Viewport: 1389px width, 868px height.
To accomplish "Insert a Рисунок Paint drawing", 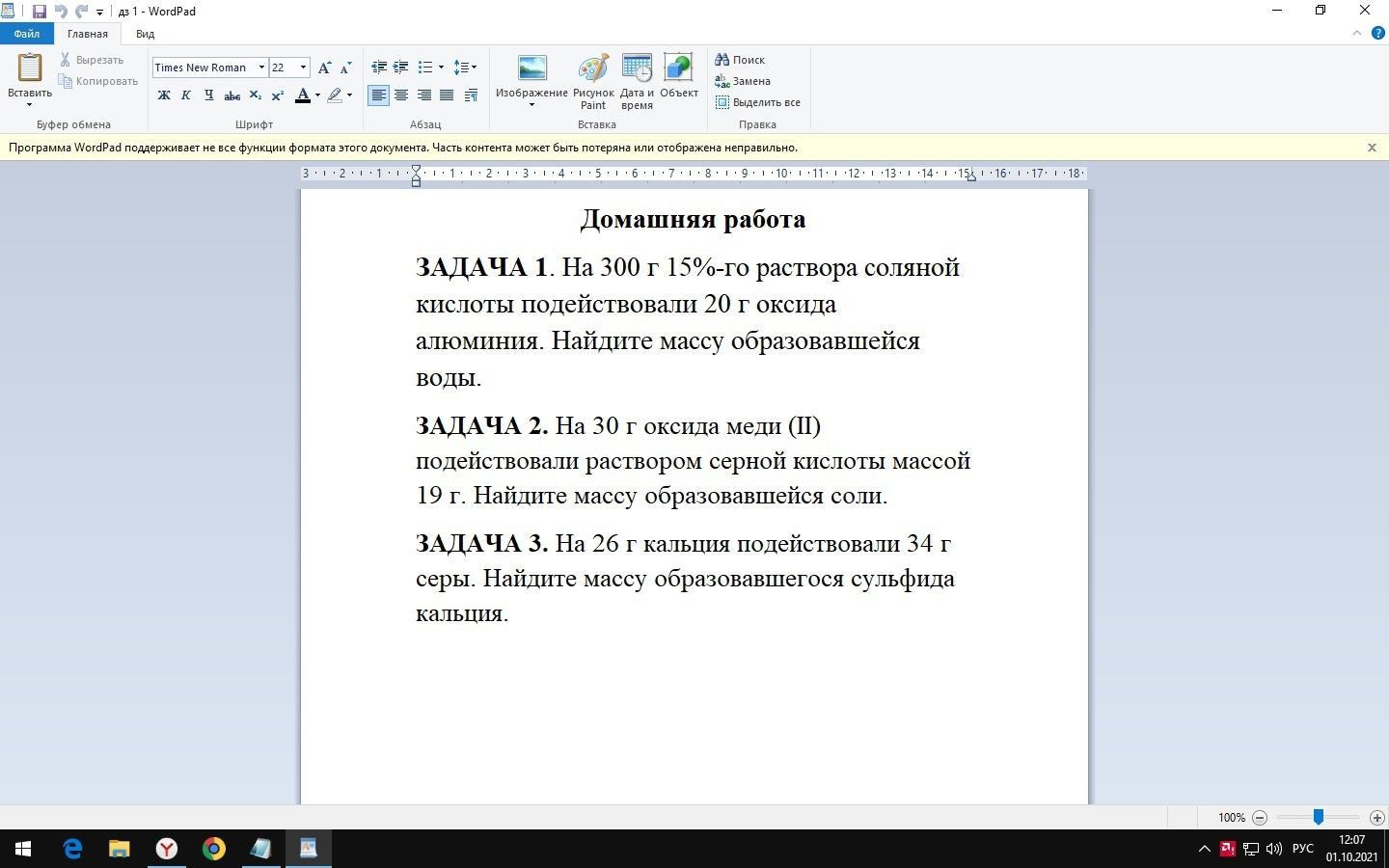I will [x=593, y=81].
